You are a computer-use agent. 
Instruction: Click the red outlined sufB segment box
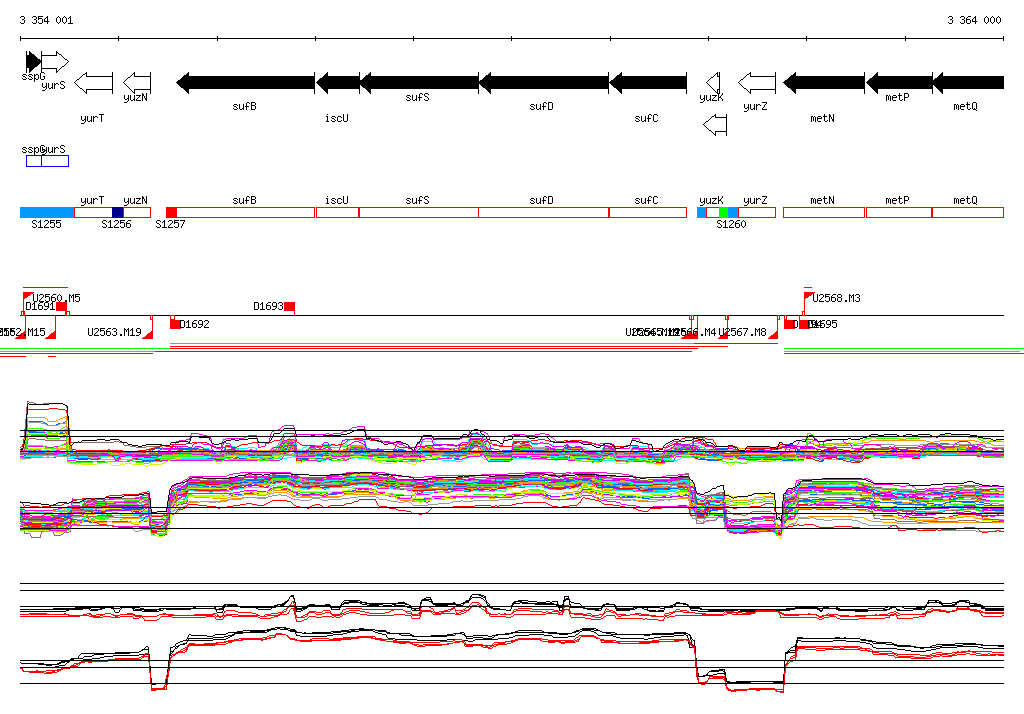[246, 212]
